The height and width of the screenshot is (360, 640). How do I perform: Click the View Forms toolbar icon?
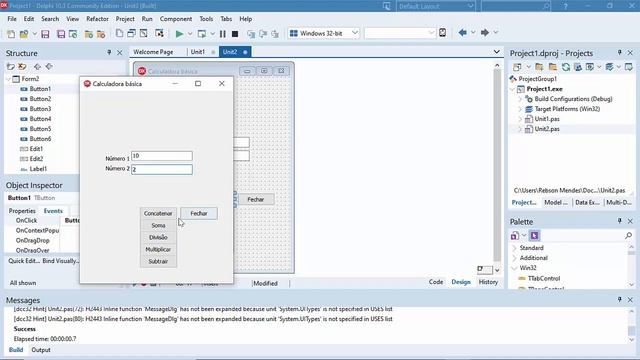point(131,33)
